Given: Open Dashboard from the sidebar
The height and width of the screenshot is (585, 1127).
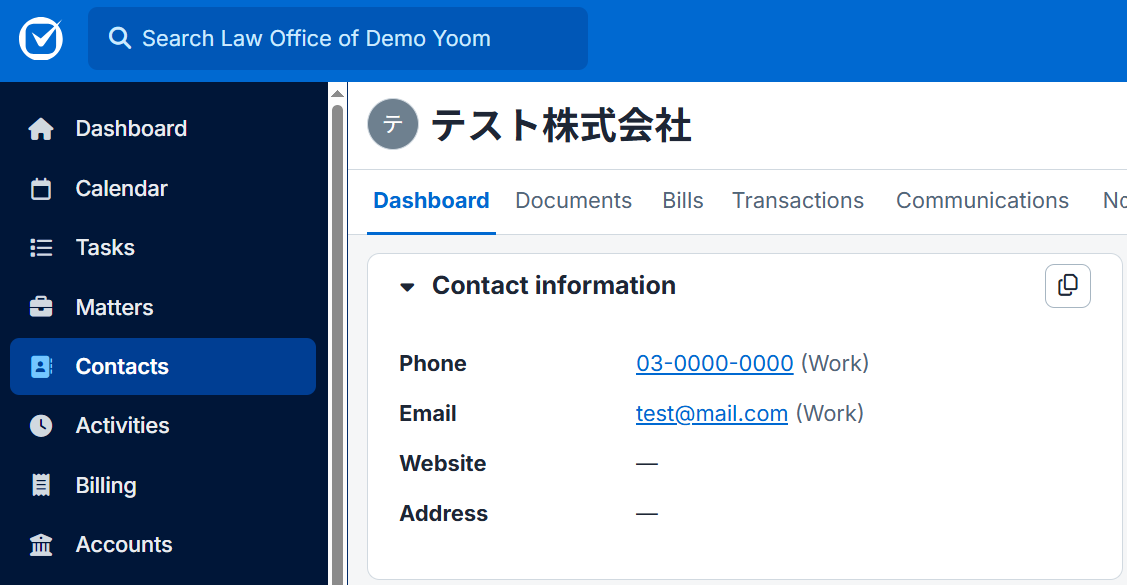Looking at the screenshot, I should pos(163,129).
